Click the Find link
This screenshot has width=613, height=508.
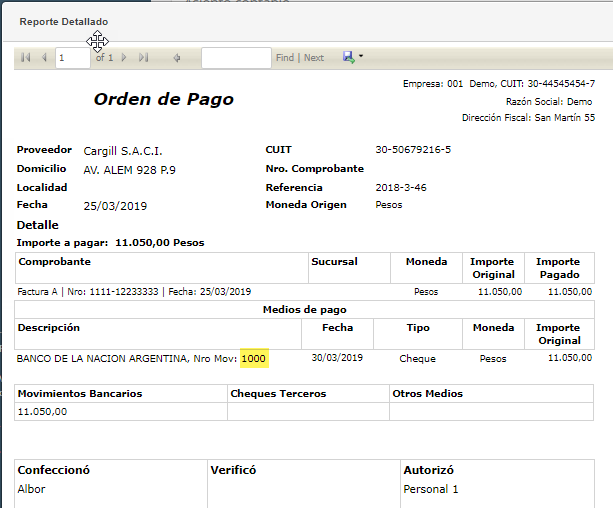click(x=285, y=57)
